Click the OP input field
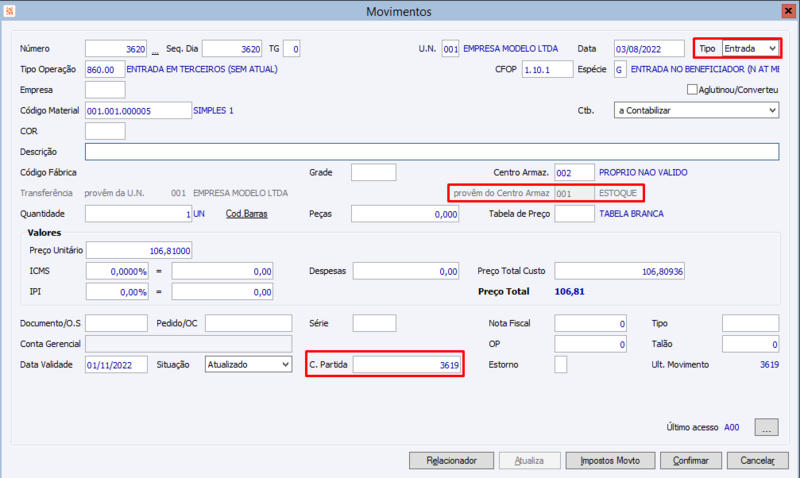 point(590,344)
